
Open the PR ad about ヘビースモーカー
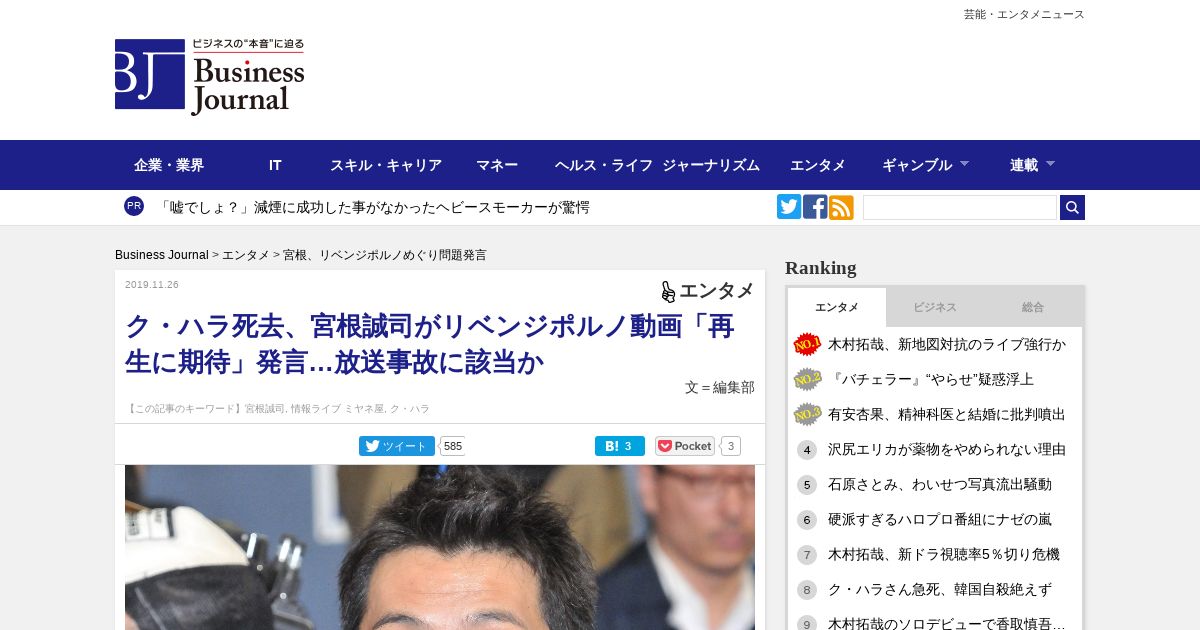374,207
